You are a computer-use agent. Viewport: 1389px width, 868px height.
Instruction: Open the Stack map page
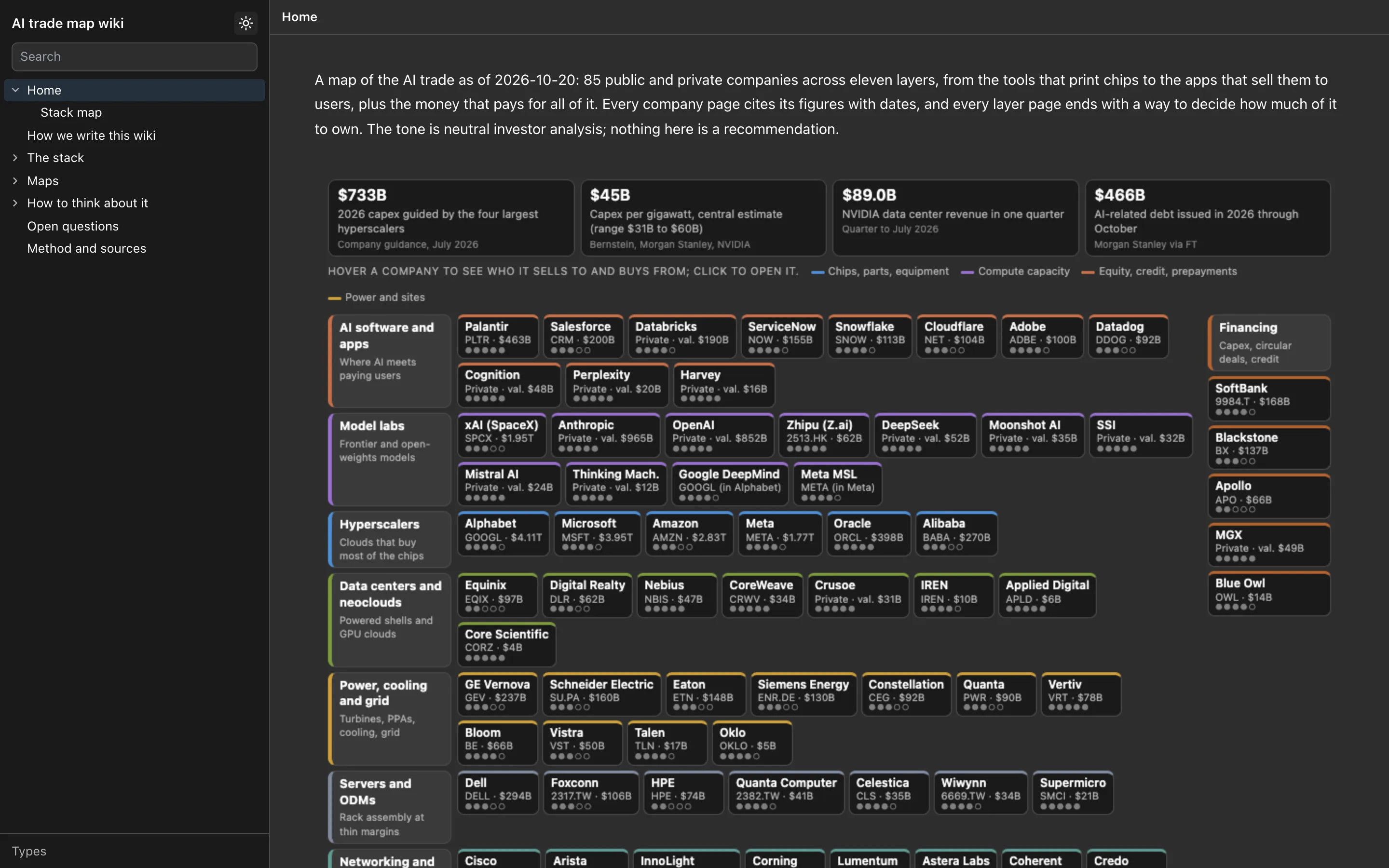(71, 112)
